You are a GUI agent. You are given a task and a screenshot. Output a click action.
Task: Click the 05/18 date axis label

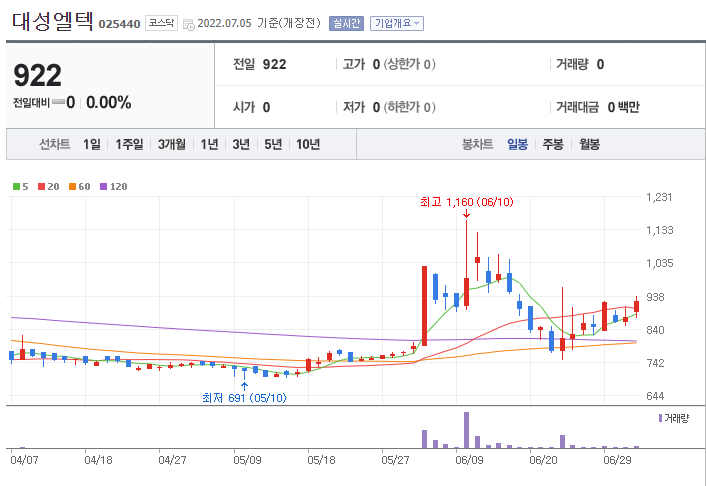[x=321, y=460]
